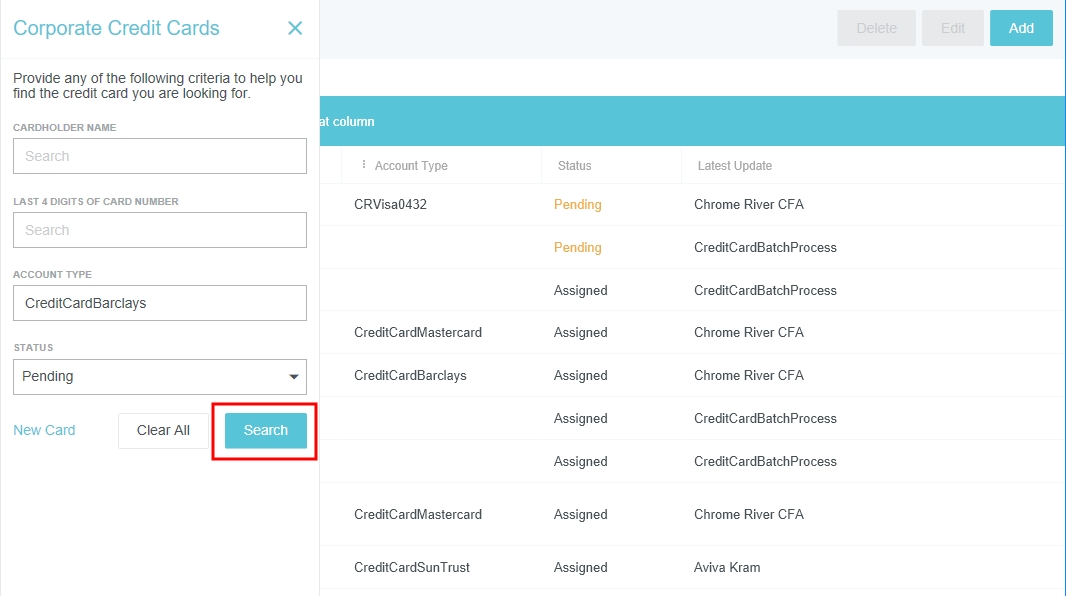Click the New Card link
The width and height of the screenshot is (1066, 596).
coord(44,430)
